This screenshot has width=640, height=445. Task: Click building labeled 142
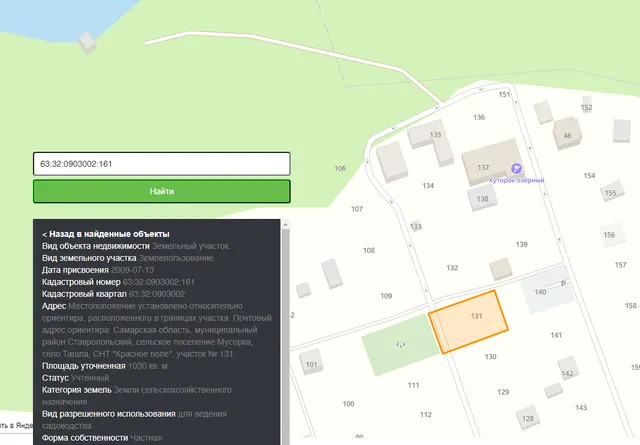tap(568, 369)
